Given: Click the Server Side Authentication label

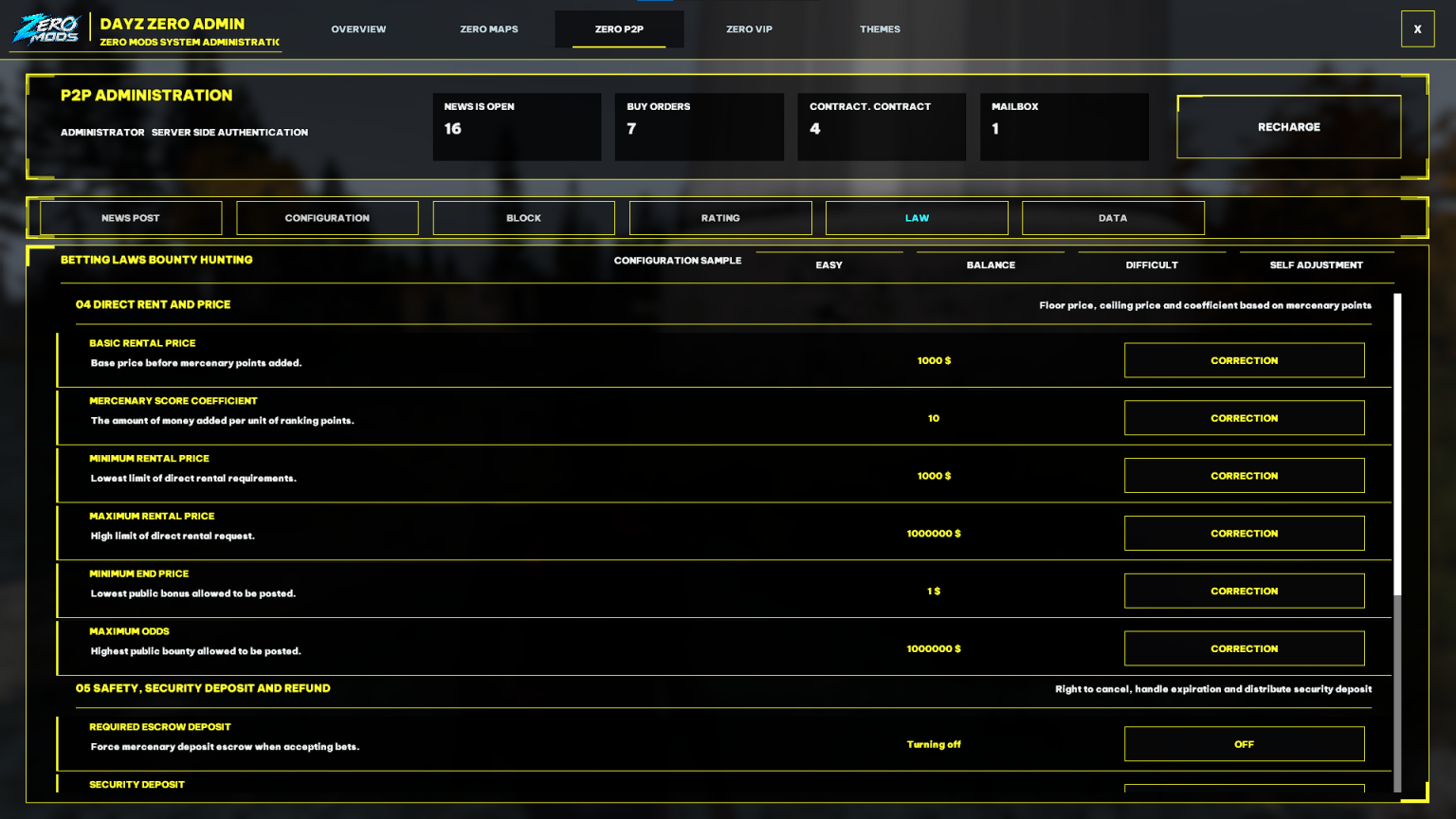Looking at the screenshot, I should (229, 133).
